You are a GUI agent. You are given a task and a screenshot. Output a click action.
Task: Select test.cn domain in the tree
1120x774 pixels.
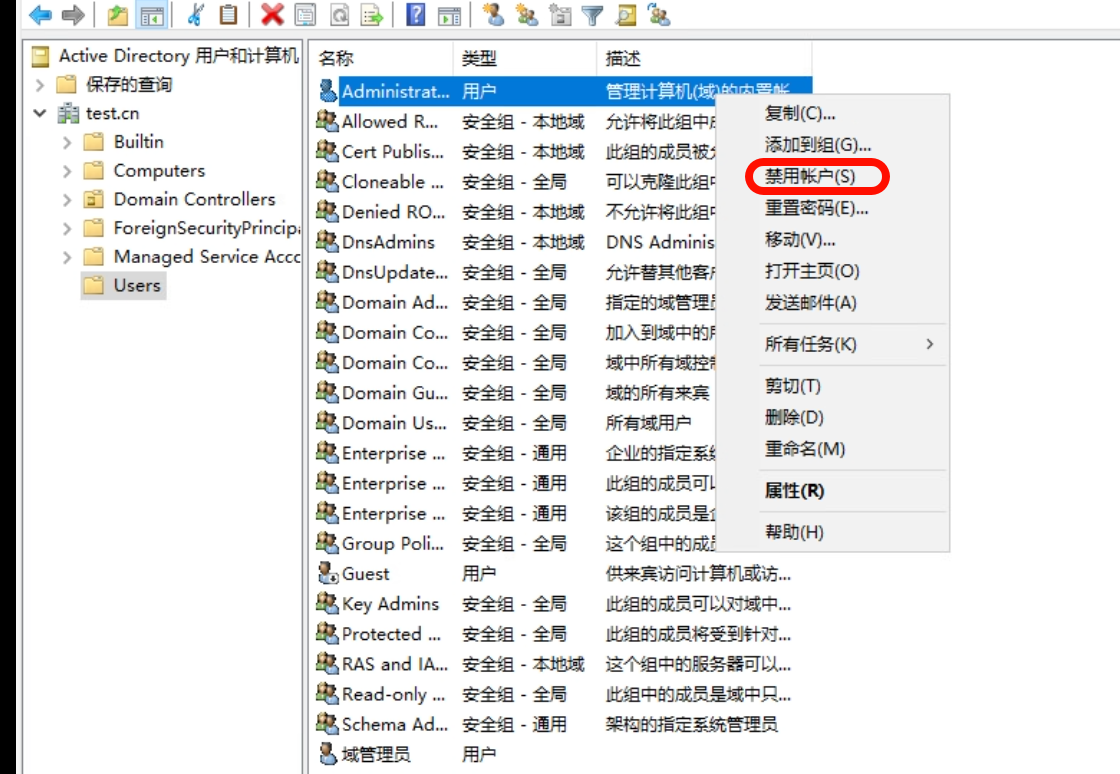(x=99, y=114)
